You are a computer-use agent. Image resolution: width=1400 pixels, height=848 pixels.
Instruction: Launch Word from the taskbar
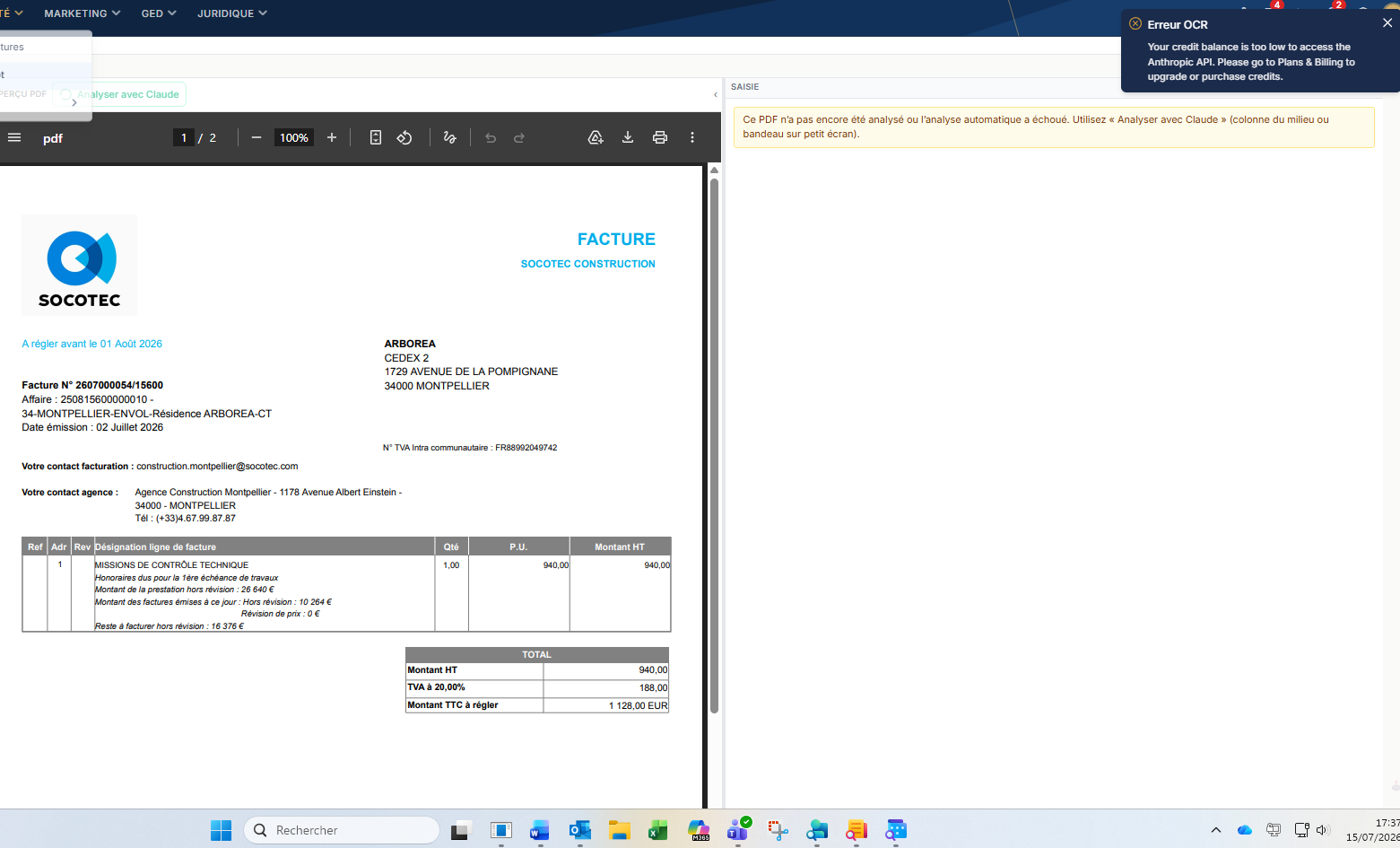tap(540, 830)
